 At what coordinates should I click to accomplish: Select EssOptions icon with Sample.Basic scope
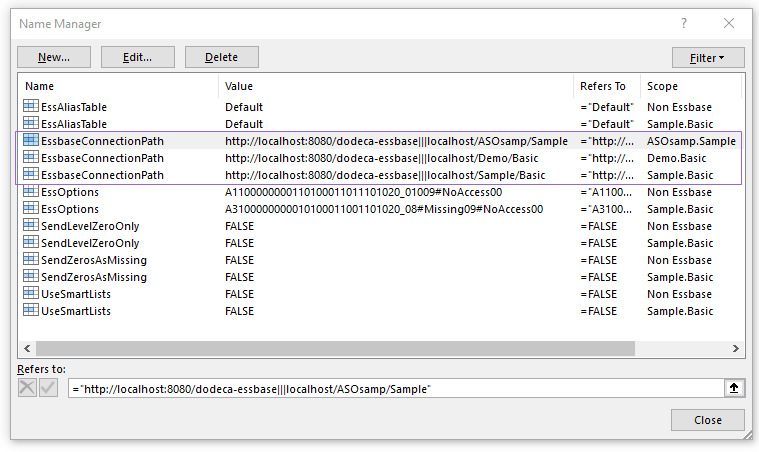pos(30,208)
